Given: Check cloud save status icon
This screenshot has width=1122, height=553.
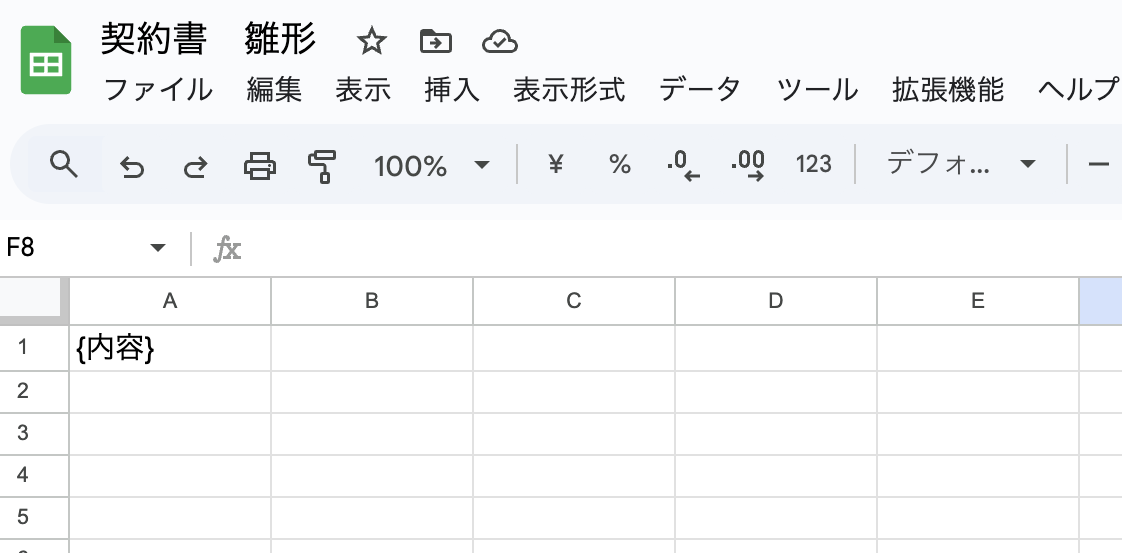Looking at the screenshot, I should 499,42.
